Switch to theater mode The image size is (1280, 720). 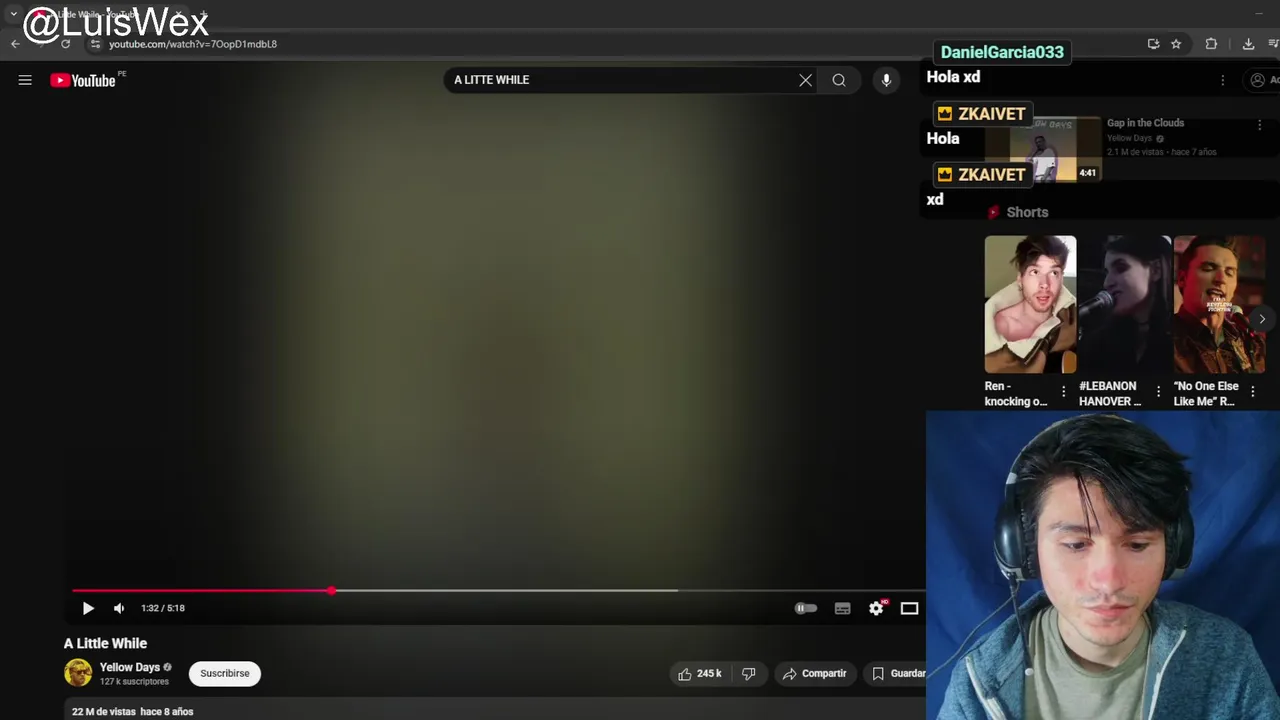tap(909, 608)
